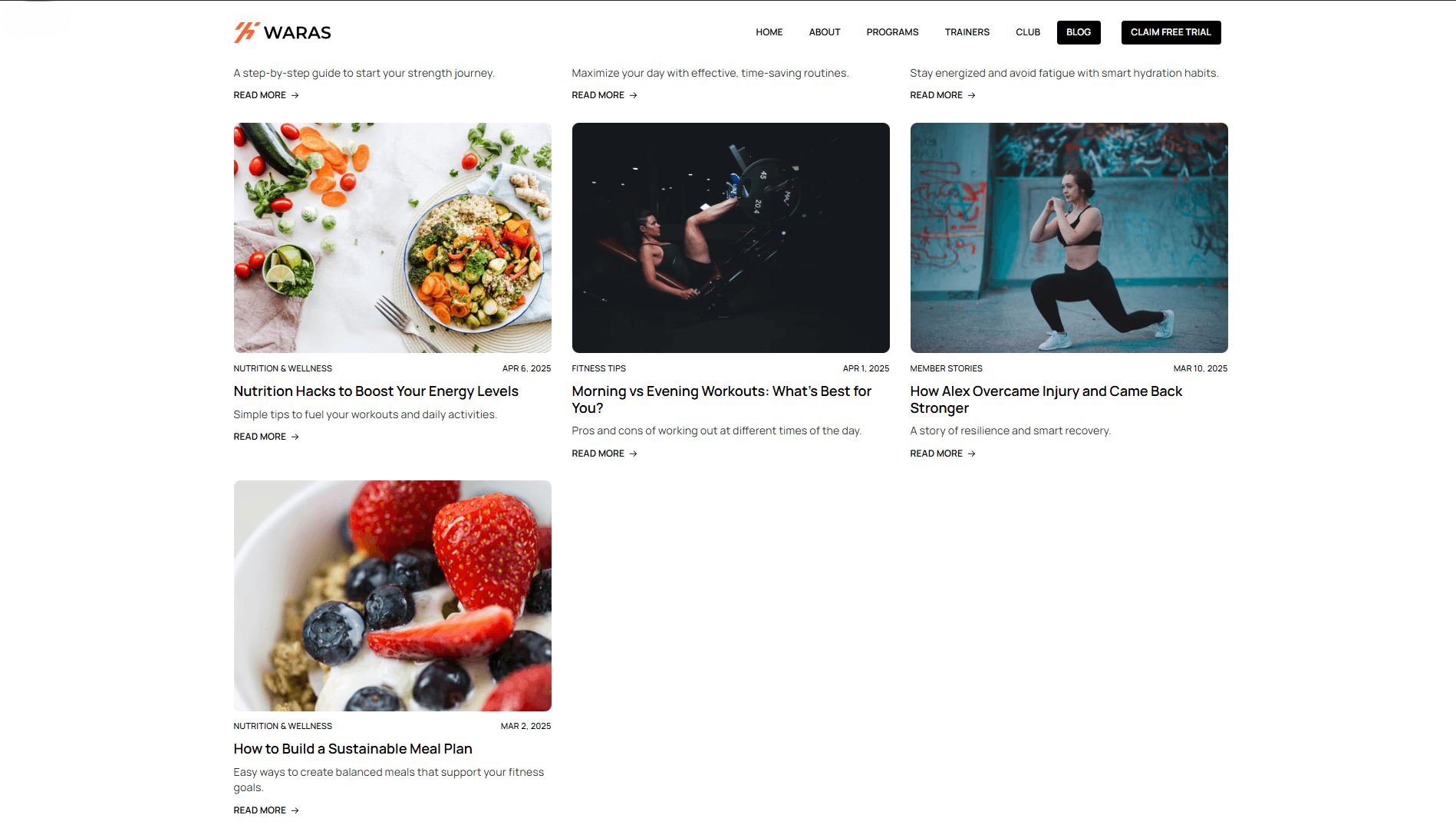Open the Home menu item
Image resolution: width=1456 pixels, height=828 pixels.
(x=769, y=32)
